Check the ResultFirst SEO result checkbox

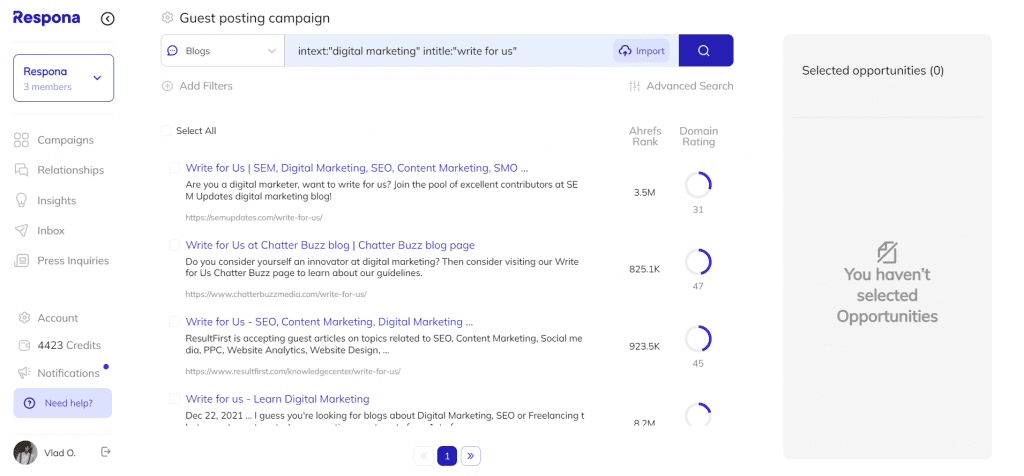[174, 321]
